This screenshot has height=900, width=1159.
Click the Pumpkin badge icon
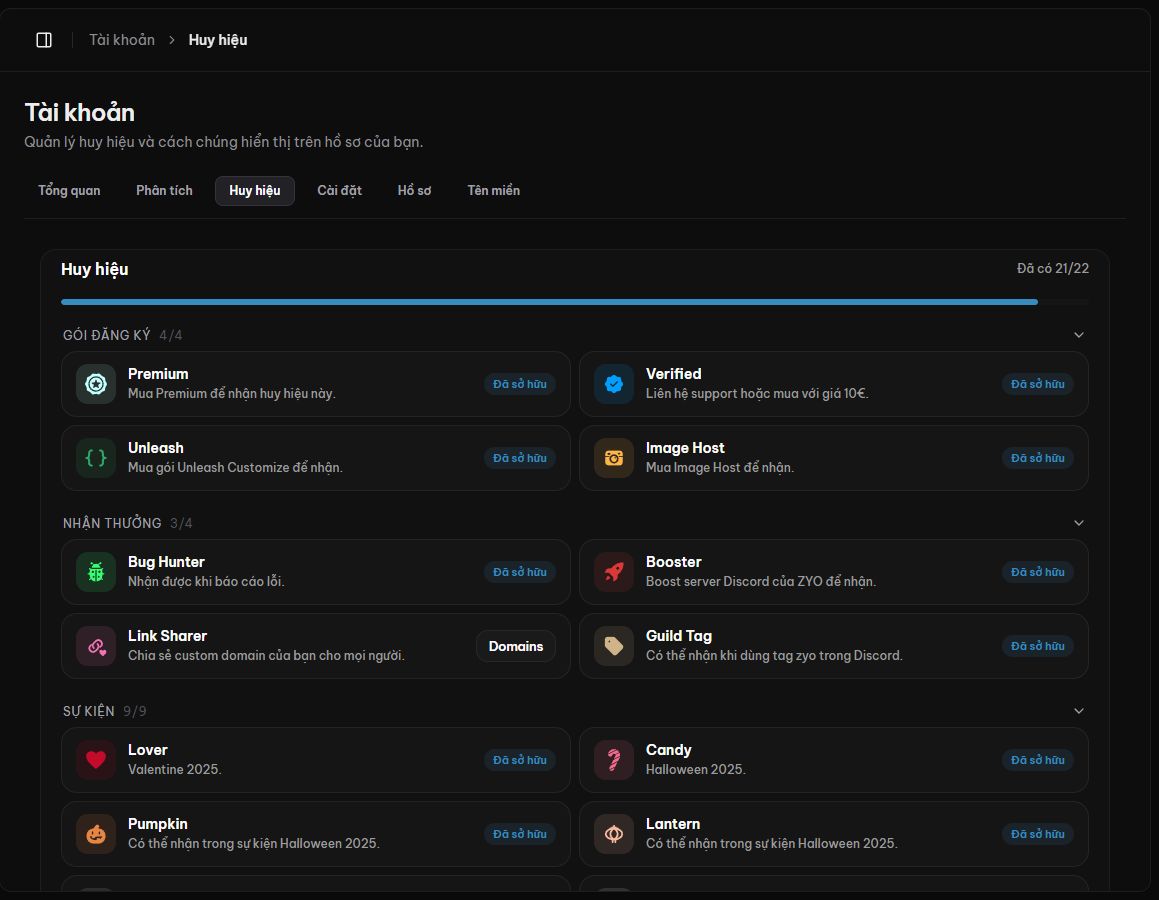click(96, 833)
